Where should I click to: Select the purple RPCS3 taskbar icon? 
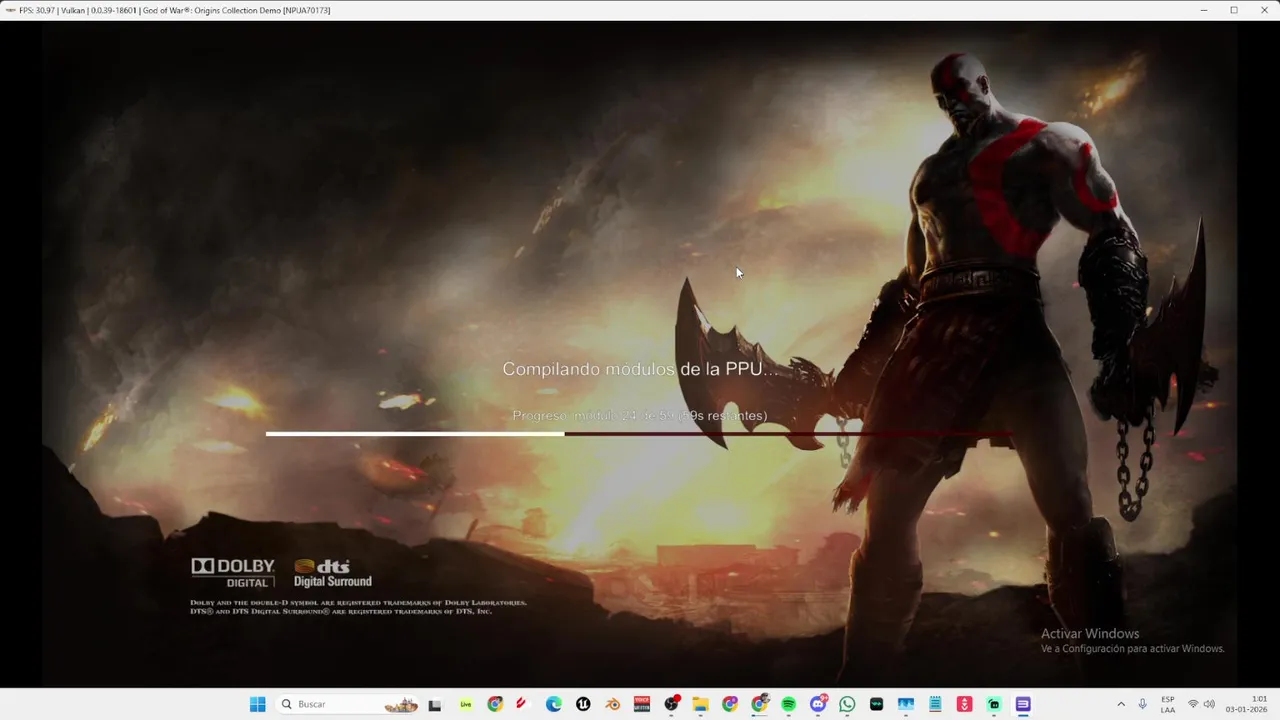[x=1023, y=704]
